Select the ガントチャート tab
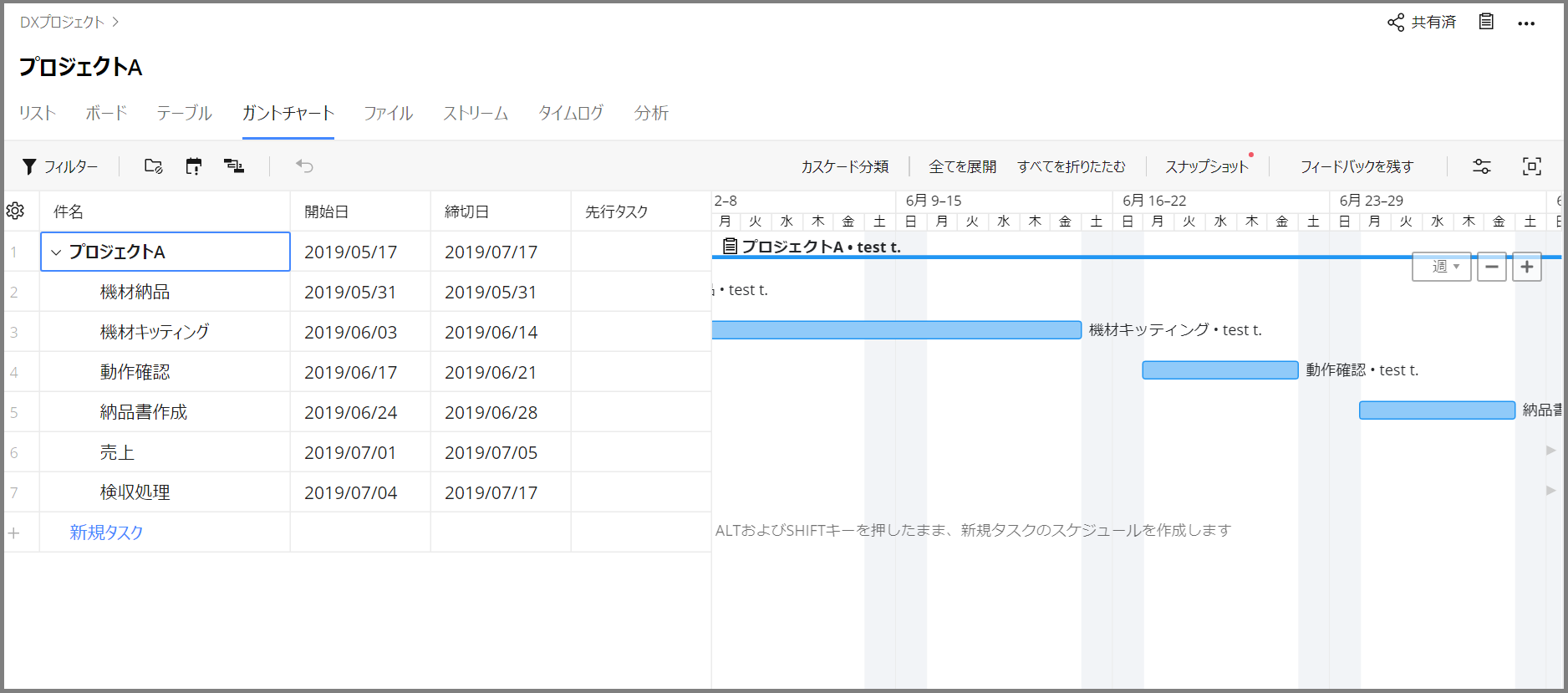The width and height of the screenshot is (1568, 693). coord(288,113)
